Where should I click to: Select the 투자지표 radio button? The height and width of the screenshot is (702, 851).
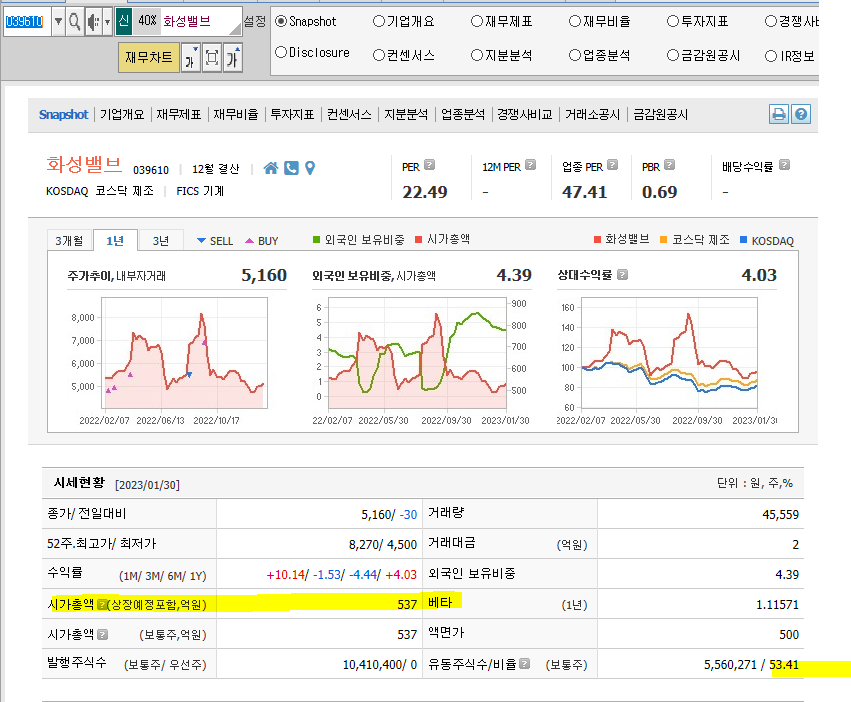(x=672, y=21)
